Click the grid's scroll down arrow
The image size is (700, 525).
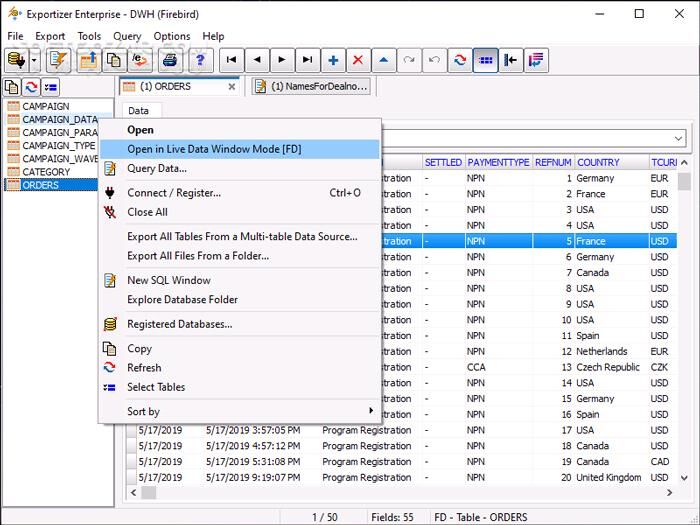(x=684, y=478)
